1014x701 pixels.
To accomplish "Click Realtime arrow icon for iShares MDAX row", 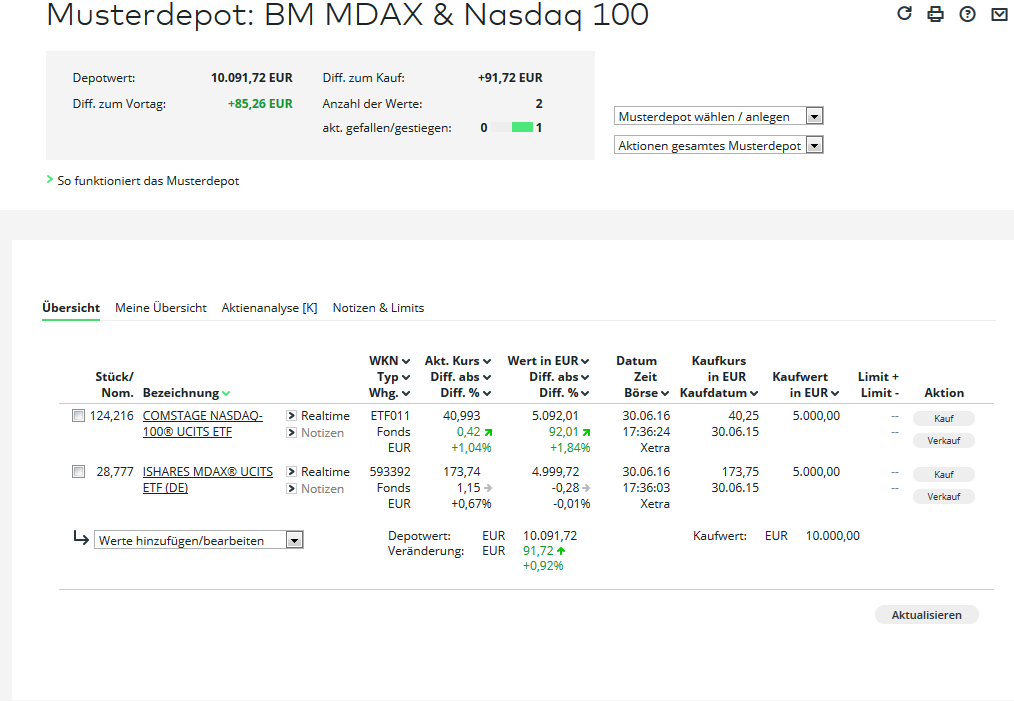I will click(292, 472).
